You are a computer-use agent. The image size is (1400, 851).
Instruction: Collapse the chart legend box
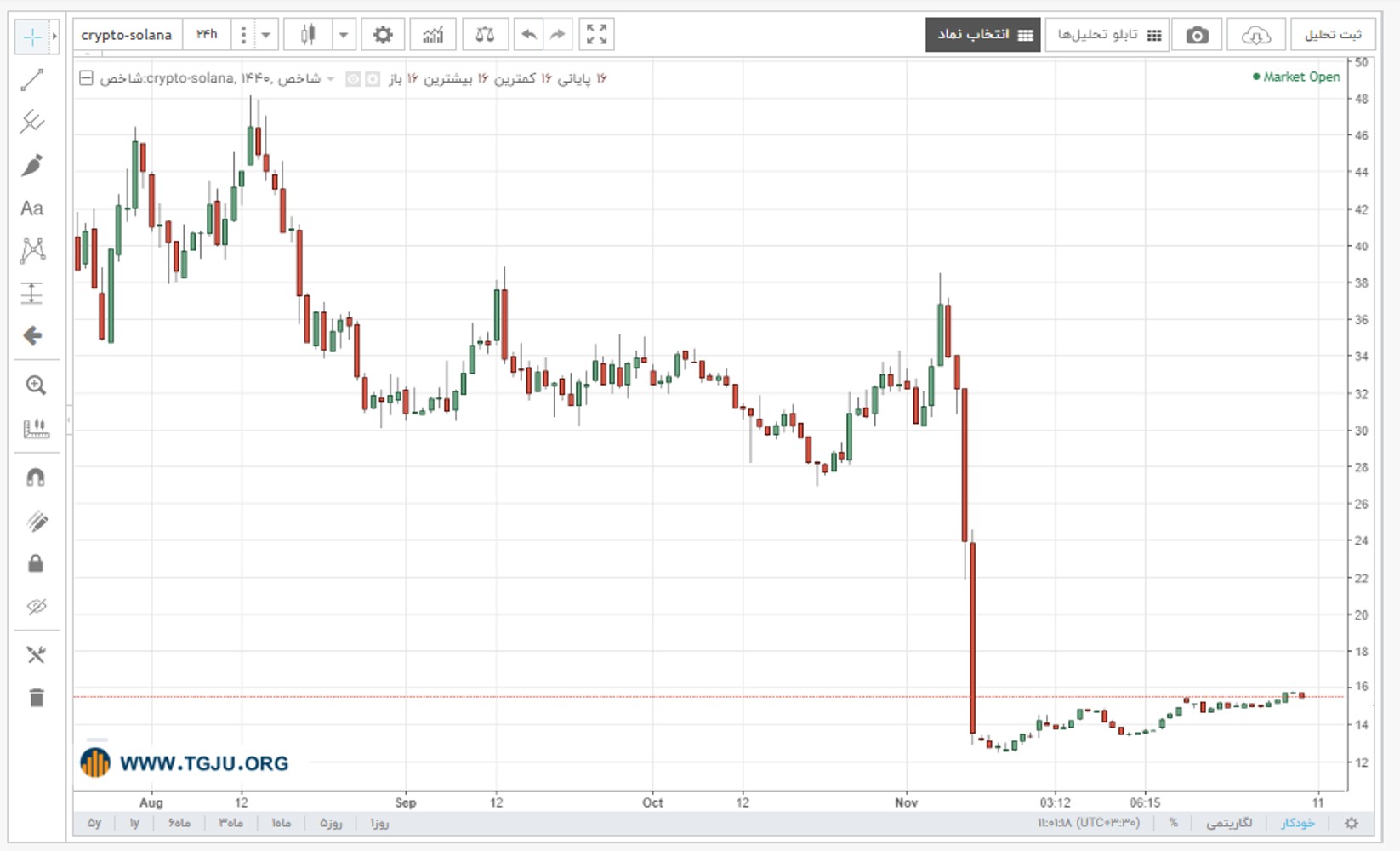tap(86, 78)
